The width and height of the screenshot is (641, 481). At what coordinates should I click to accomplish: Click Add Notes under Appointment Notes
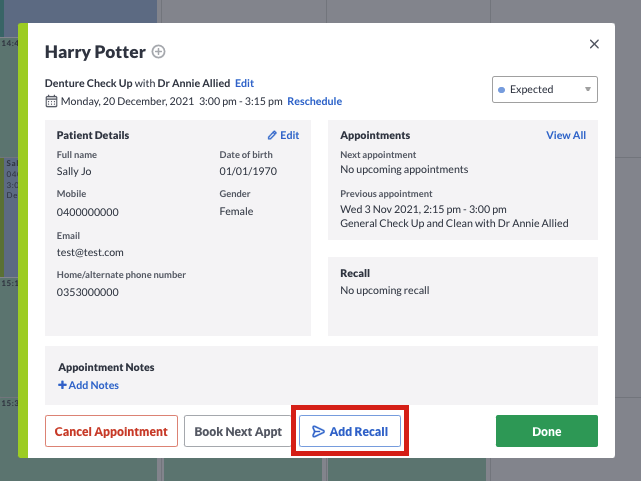coord(88,385)
